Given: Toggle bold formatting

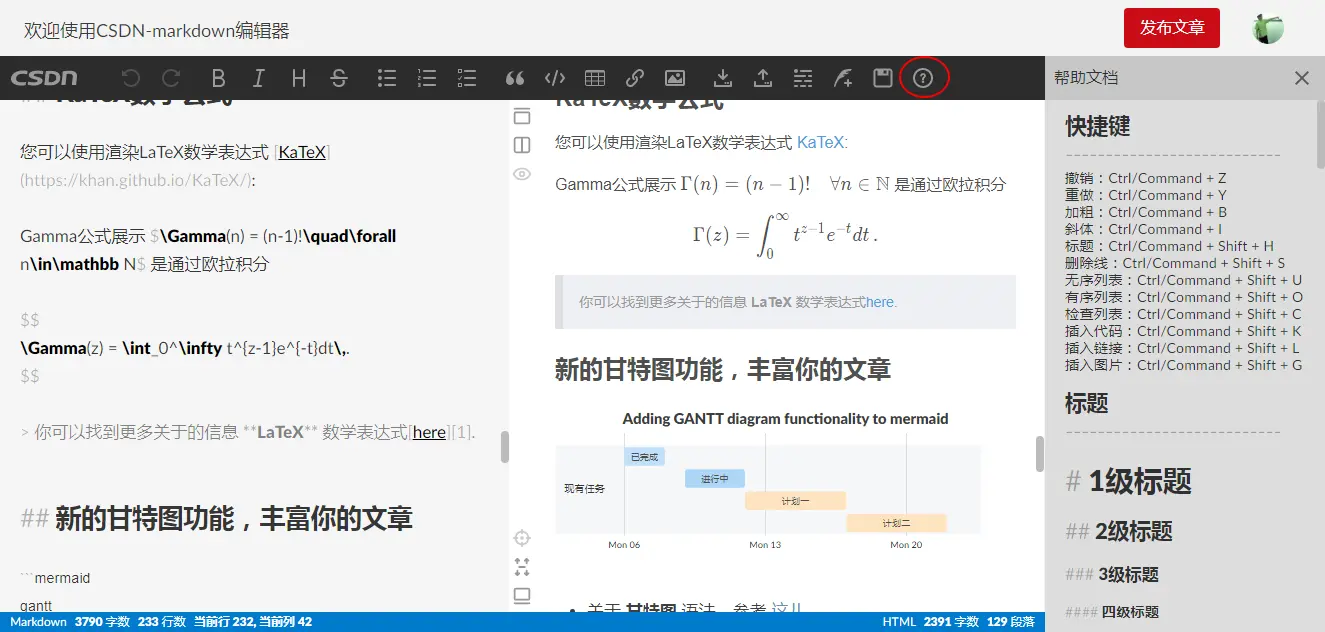Looking at the screenshot, I should tap(219, 78).
